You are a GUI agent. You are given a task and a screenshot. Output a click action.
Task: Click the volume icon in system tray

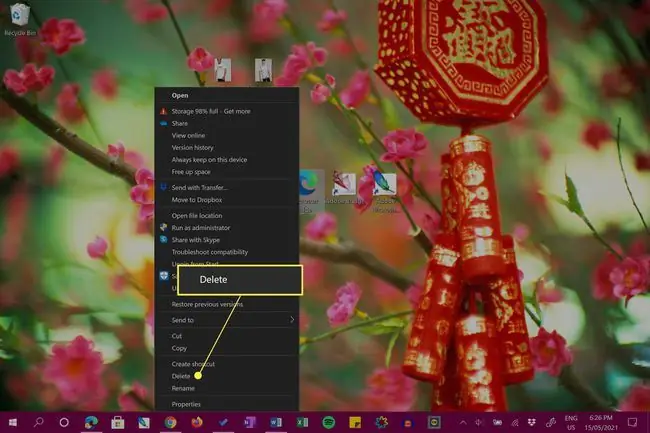(x=480, y=422)
